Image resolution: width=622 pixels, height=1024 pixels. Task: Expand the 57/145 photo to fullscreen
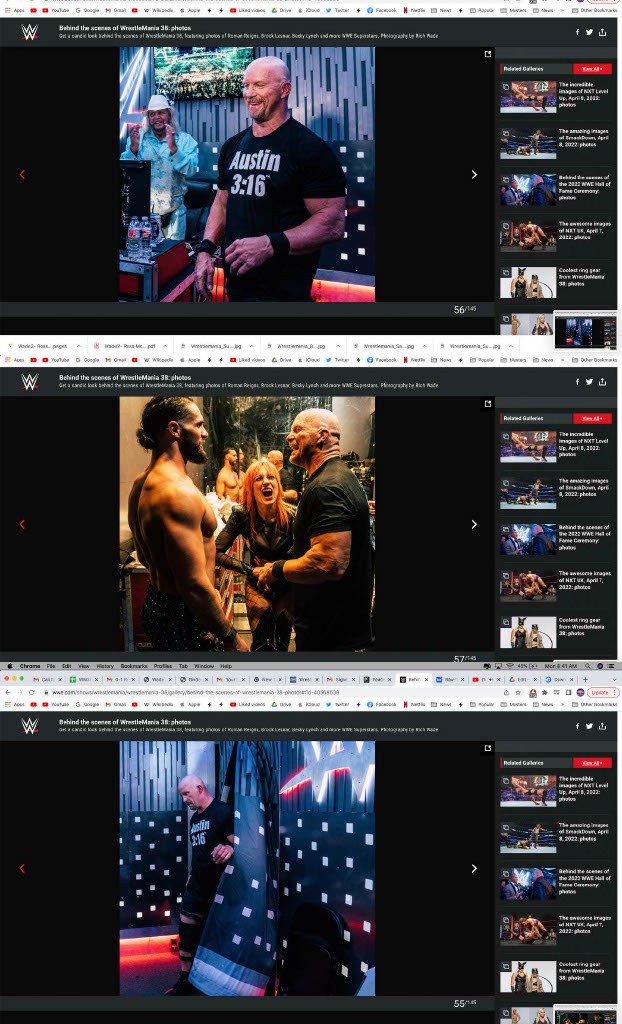487,404
